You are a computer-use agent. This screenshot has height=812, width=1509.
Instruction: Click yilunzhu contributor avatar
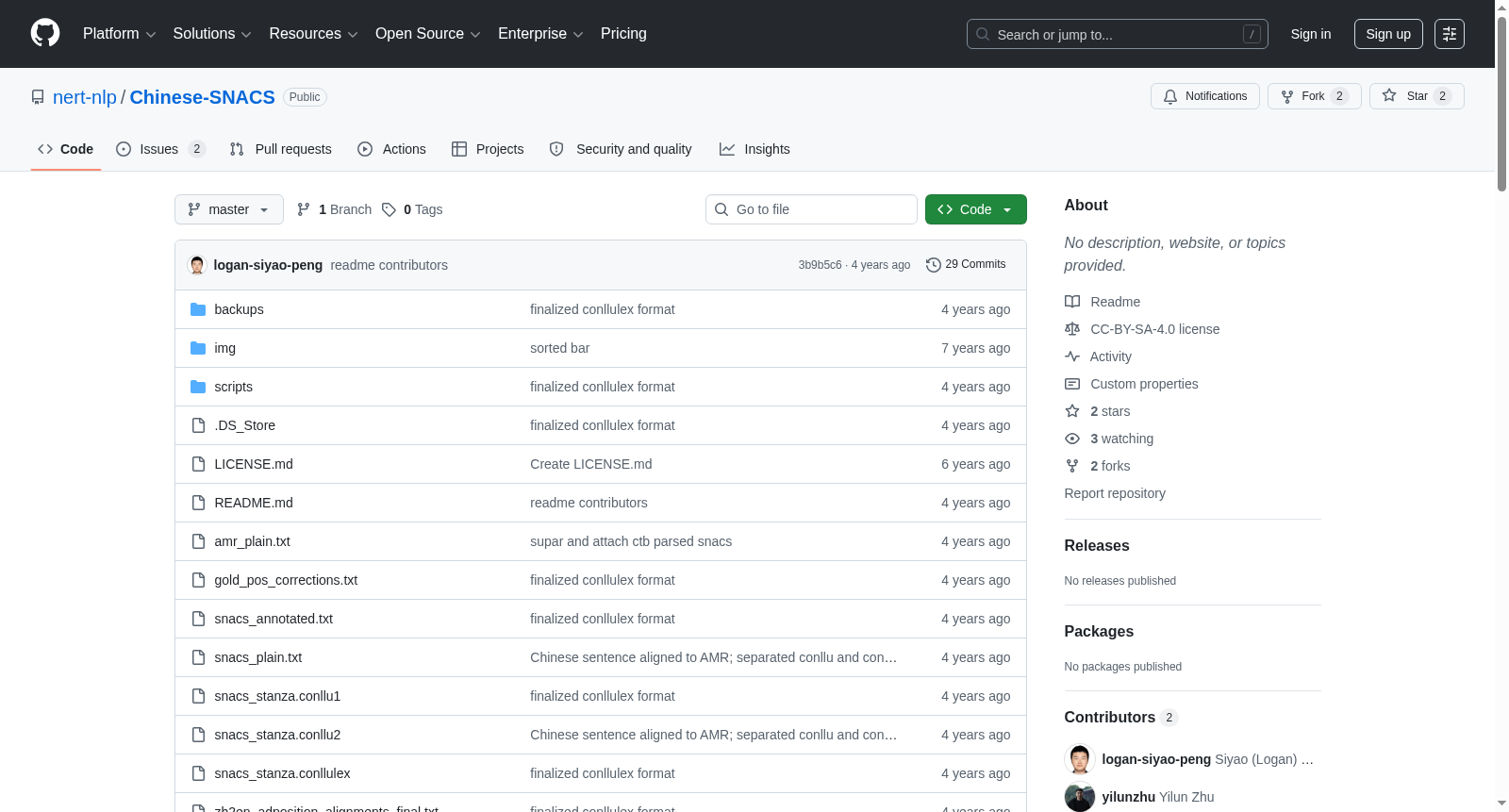1080,797
